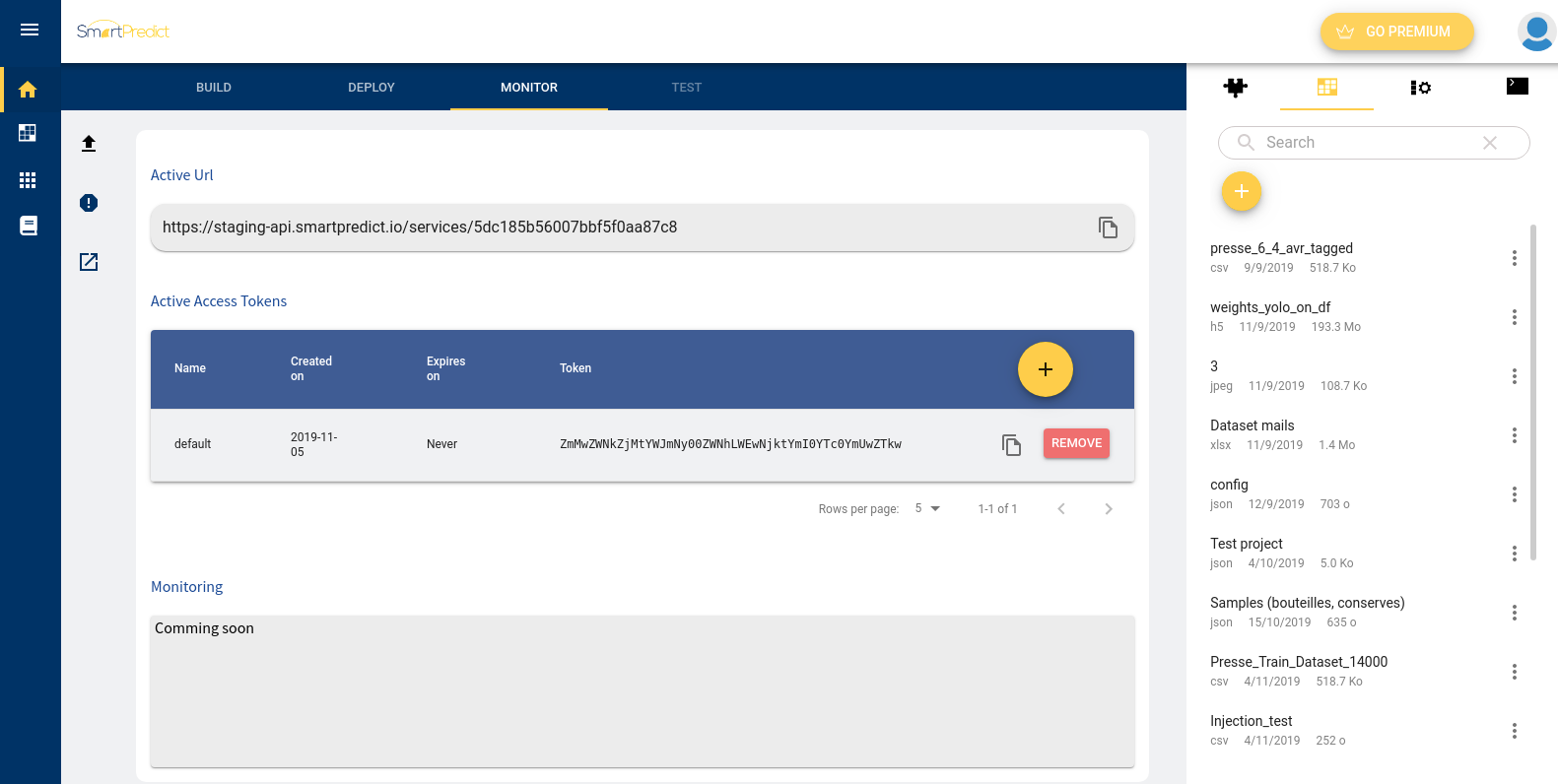Go to the home icon in sidebar
This screenshot has height=784, width=1558.
point(28,90)
